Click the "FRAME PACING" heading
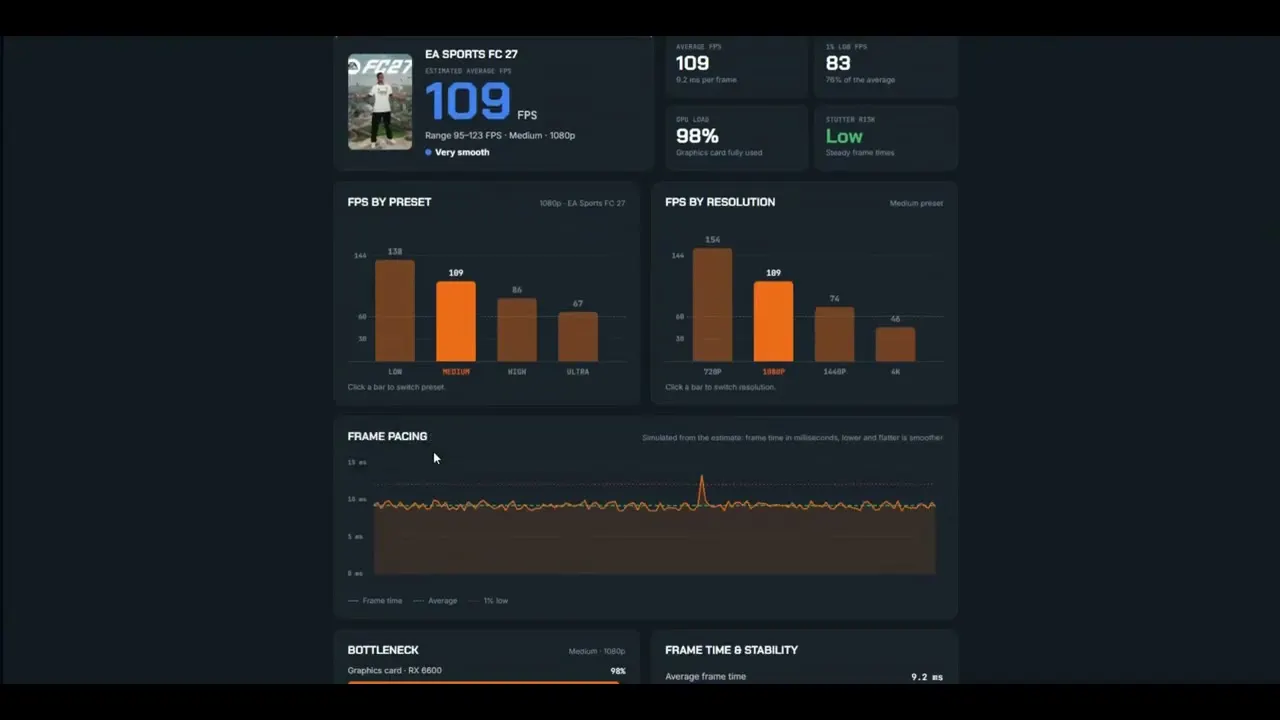The width and height of the screenshot is (1280, 720). point(387,436)
